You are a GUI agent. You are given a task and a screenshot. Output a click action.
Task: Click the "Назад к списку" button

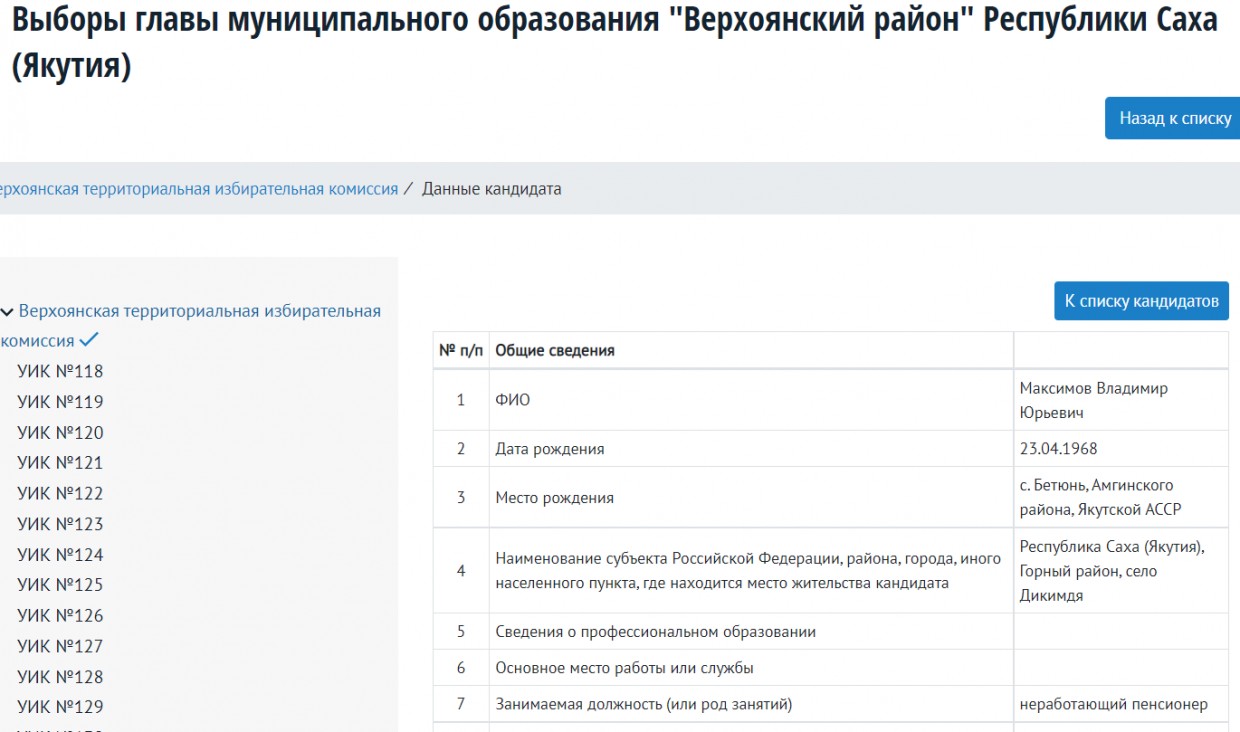[1174, 118]
